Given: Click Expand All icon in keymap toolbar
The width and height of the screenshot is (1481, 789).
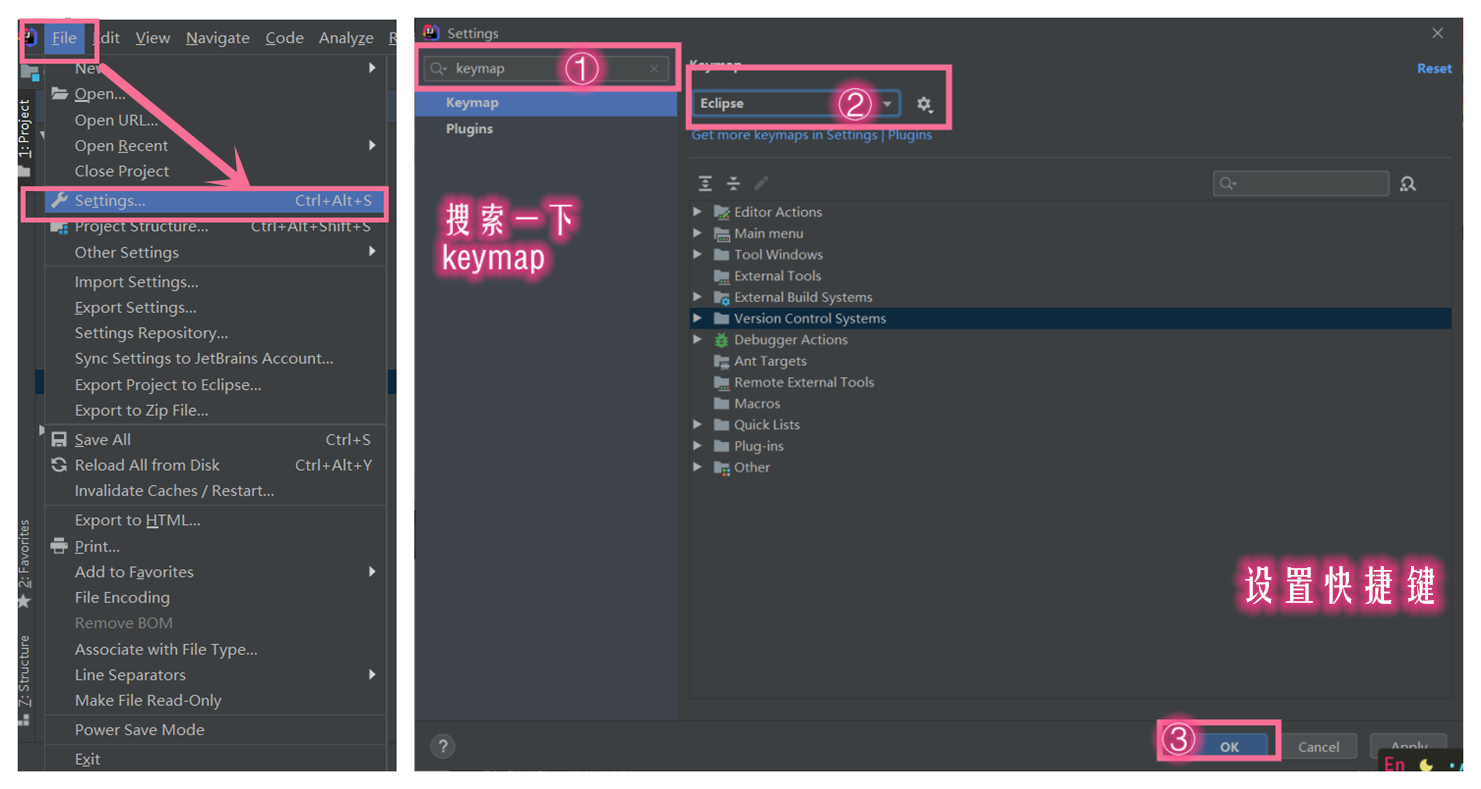Looking at the screenshot, I should point(705,184).
